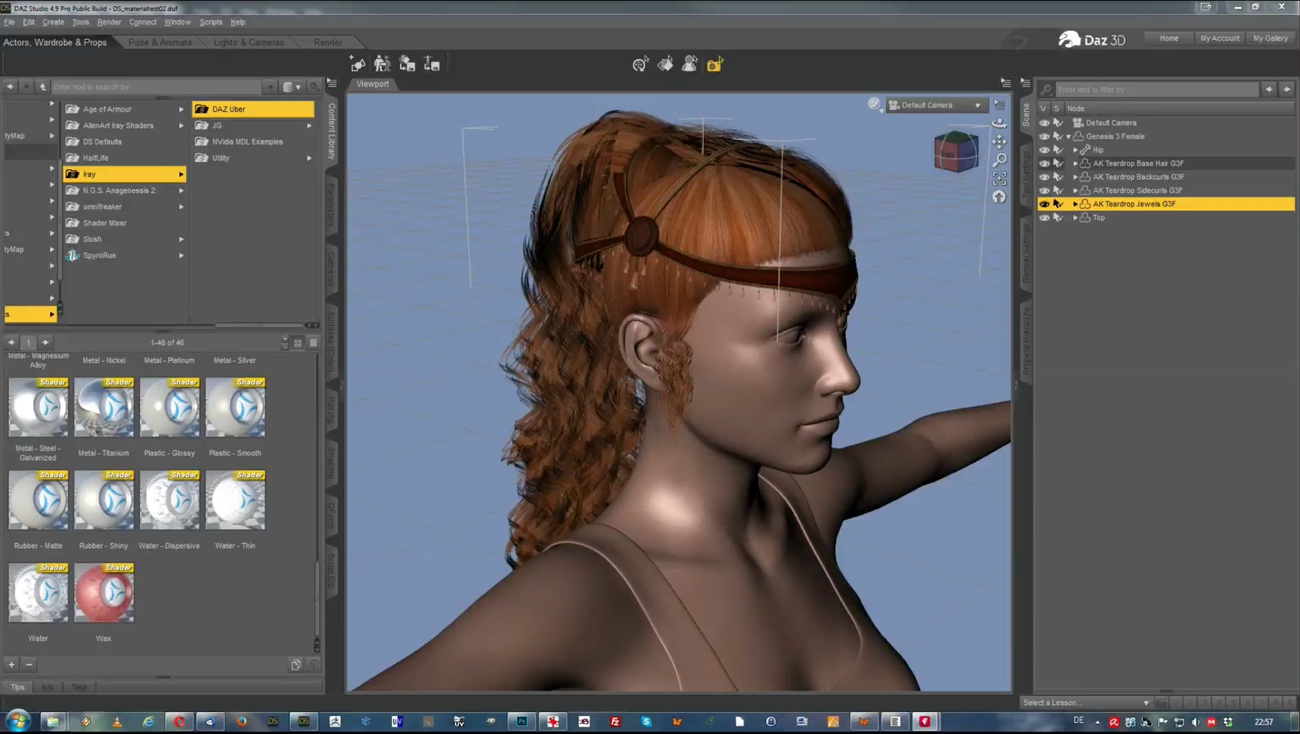Toggle selectability of the Top node
Screen dimensions: 1300x734
(1057, 217)
